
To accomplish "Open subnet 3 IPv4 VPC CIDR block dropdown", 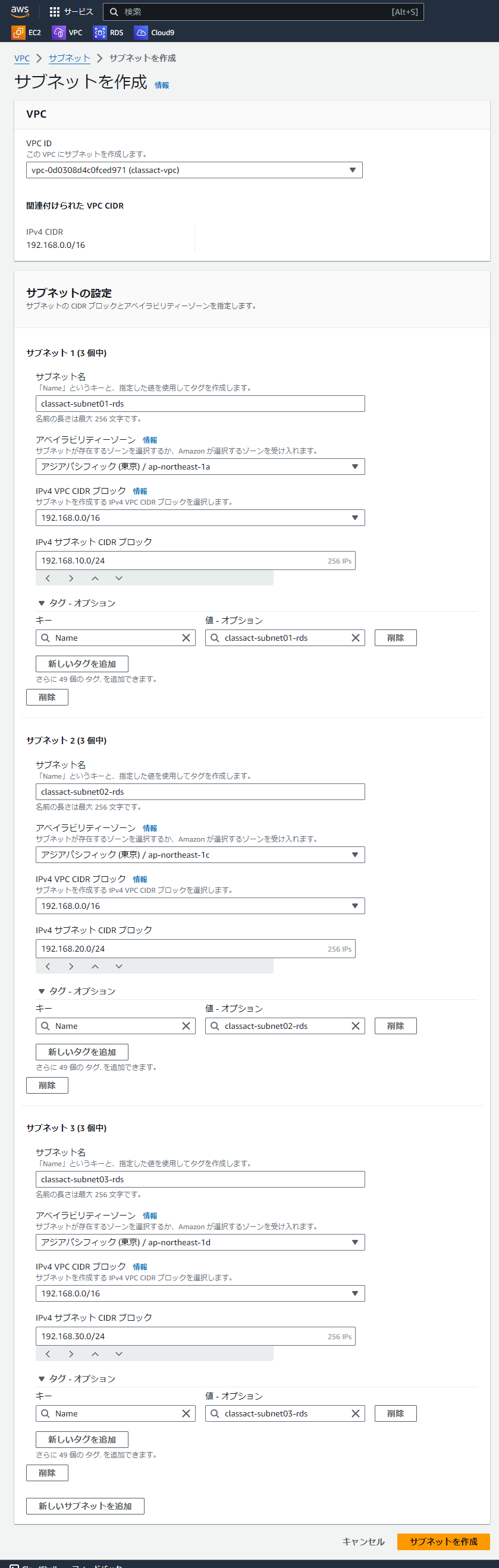I will pos(200,1293).
